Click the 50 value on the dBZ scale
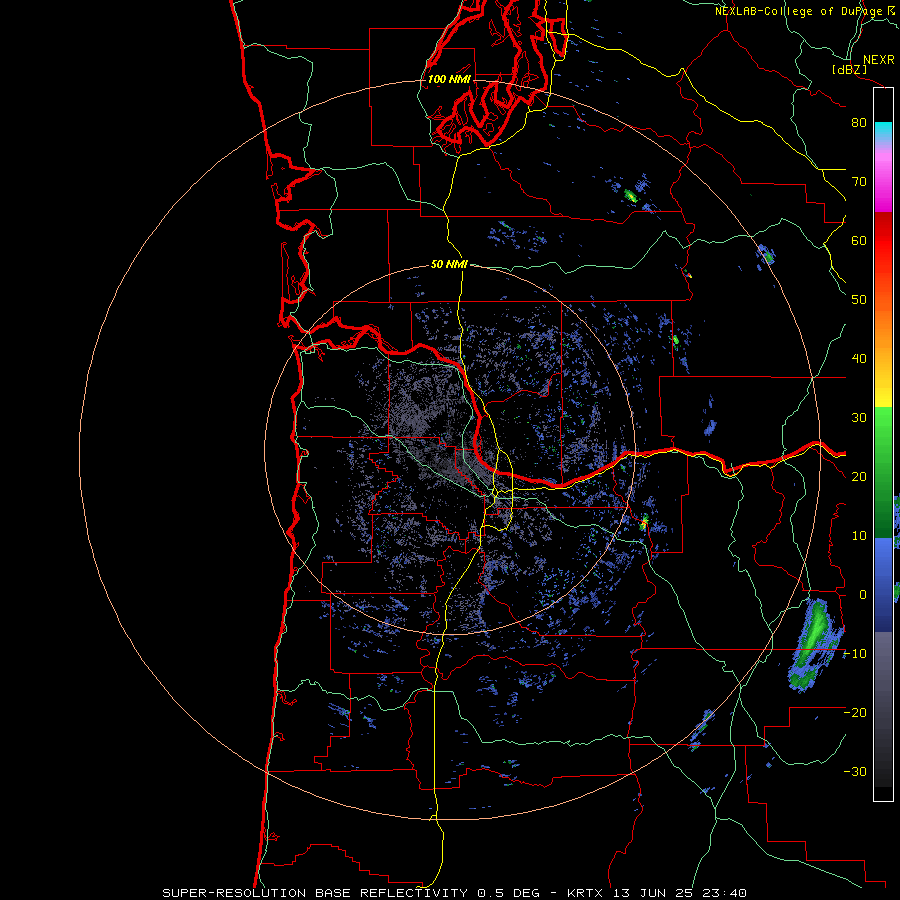The width and height of the screenshot is (900, 900). pos(859,300)
